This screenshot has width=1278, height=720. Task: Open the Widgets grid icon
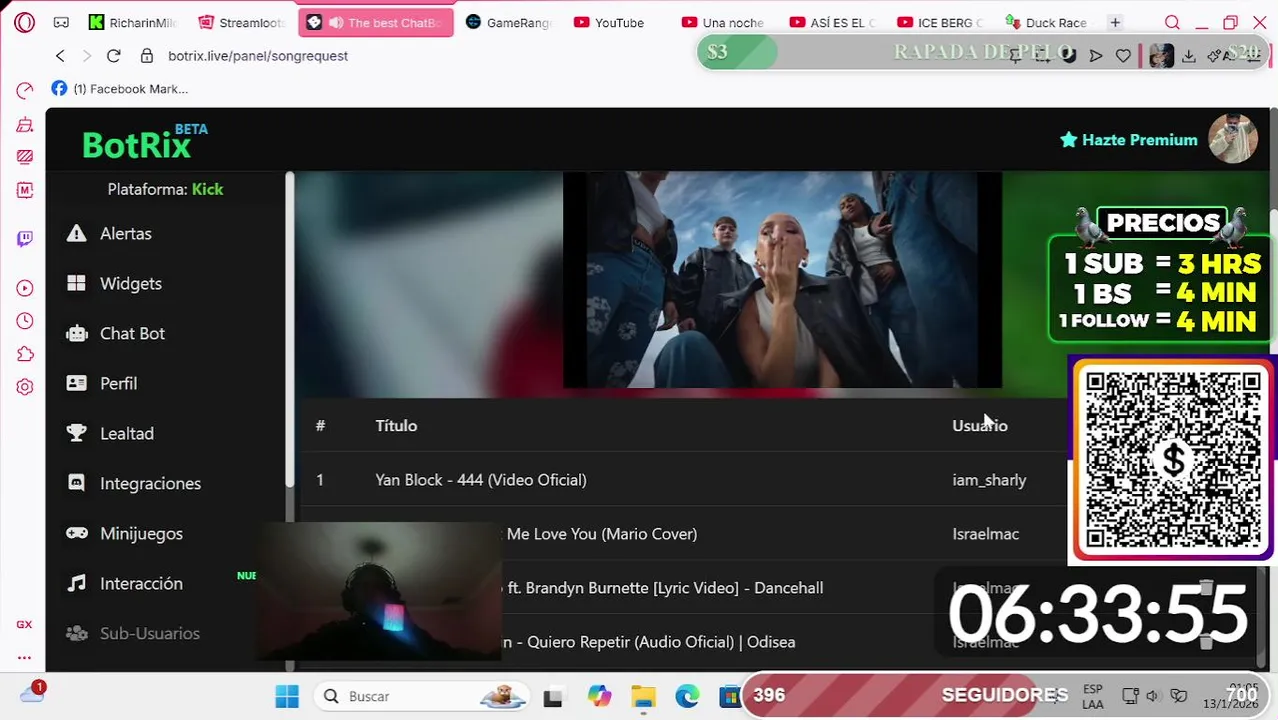point(76,283)
